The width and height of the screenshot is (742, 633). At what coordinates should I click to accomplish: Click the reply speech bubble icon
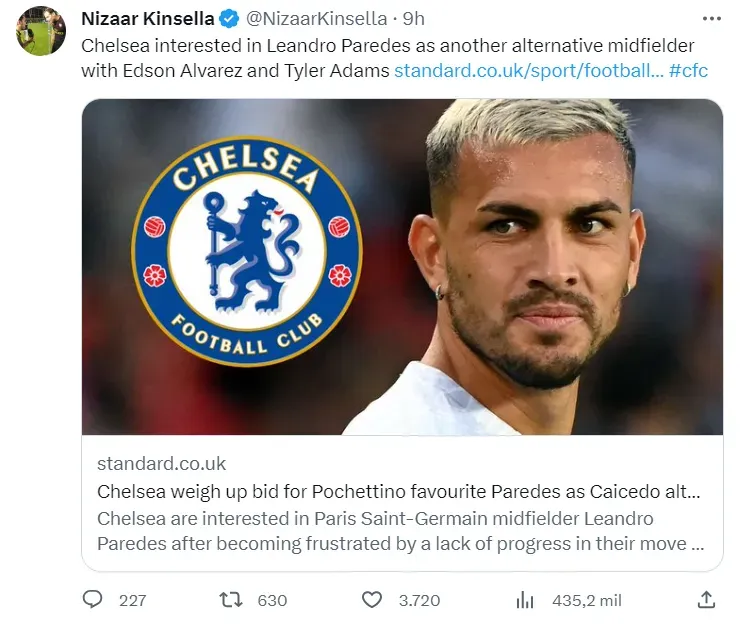click(x=93, y=600)
